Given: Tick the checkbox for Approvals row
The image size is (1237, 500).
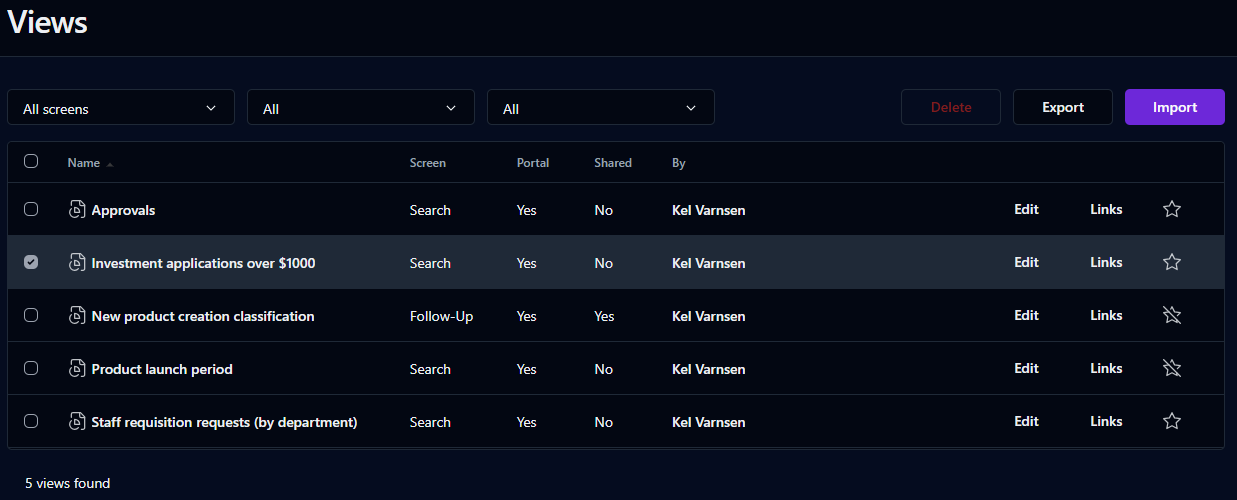Looking at the screenshot, I should click(x=31, y=209).
